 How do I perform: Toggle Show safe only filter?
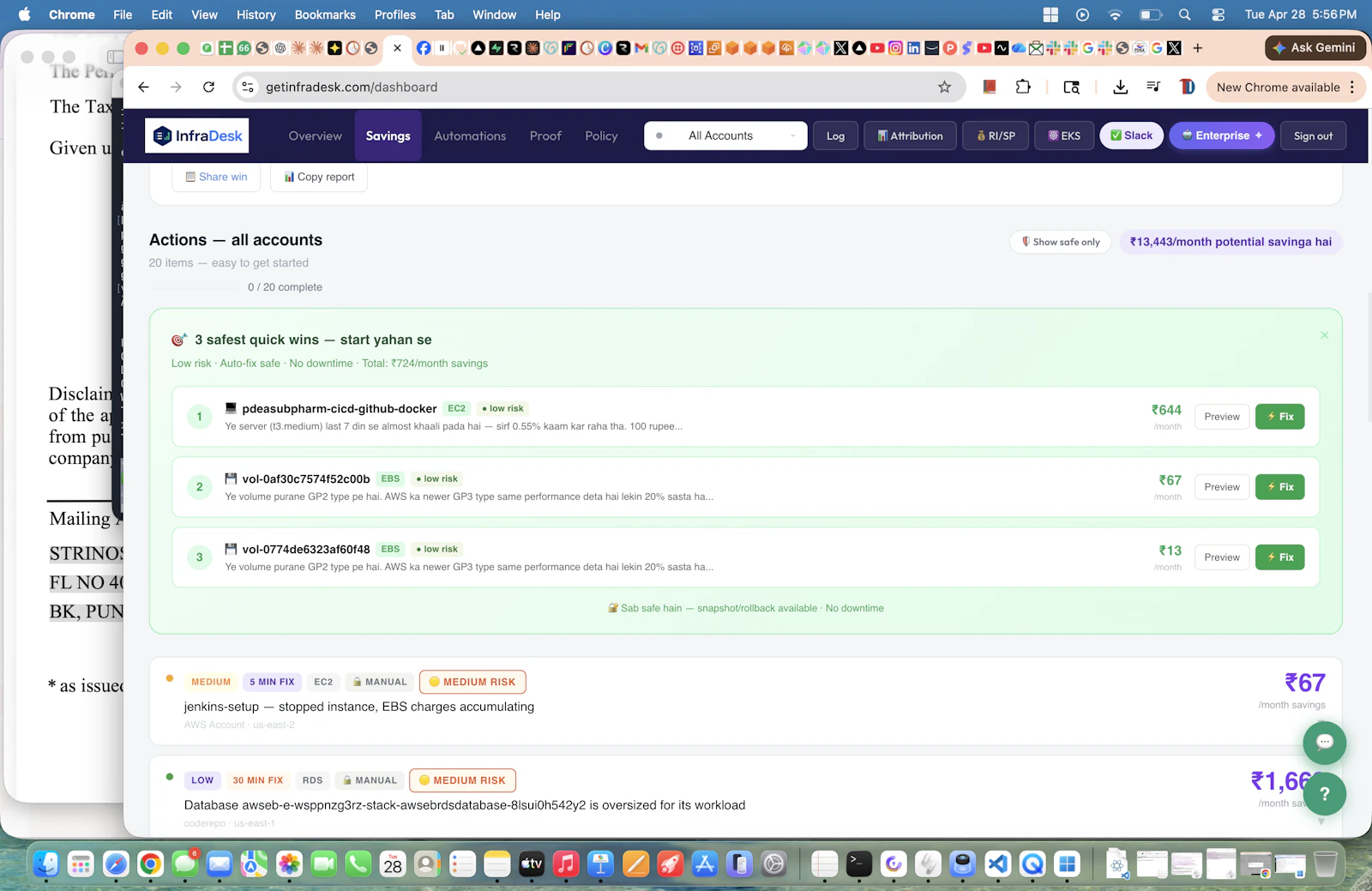1061,242
